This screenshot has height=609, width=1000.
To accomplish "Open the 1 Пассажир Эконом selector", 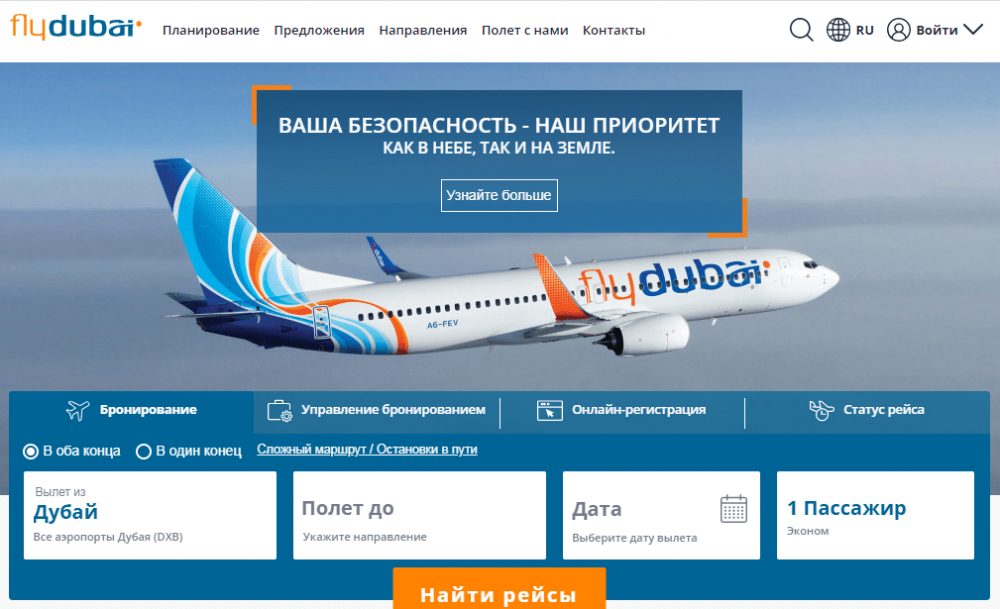I will pos(875,515).
